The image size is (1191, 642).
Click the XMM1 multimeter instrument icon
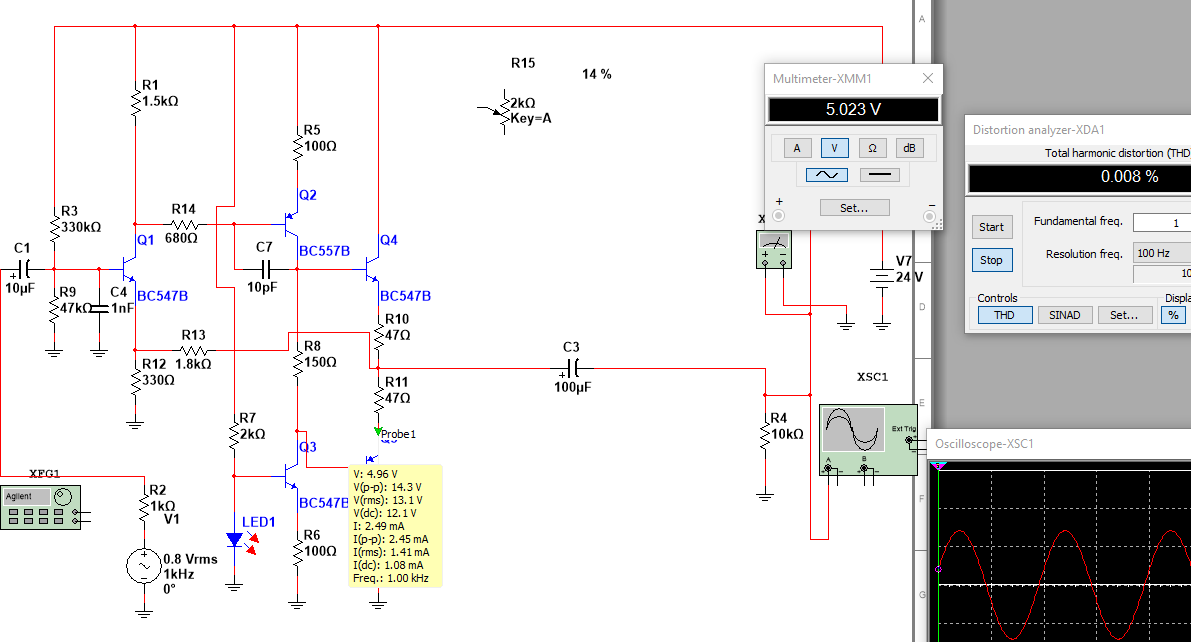click(773, 250)
